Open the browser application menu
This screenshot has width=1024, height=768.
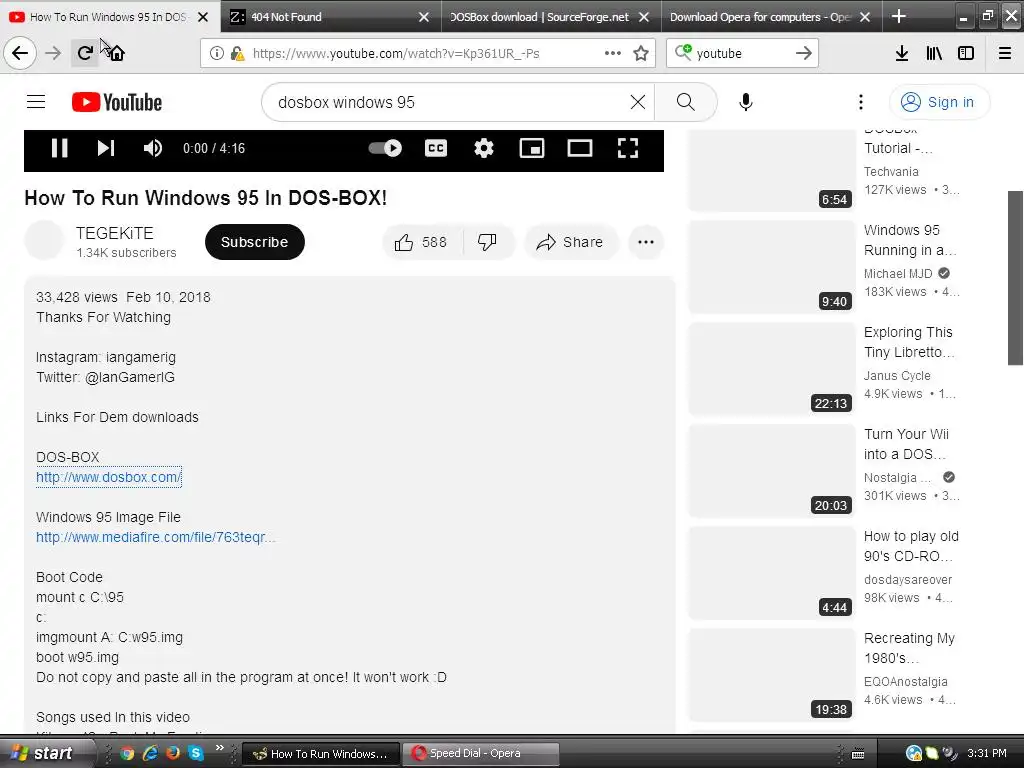(1005, 53)
